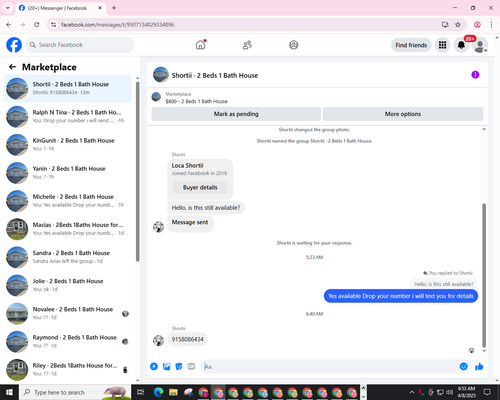Open the account avatar menu
Image resolution: width=500 pixels, height=400 pixels.
(x=480, y=45)
